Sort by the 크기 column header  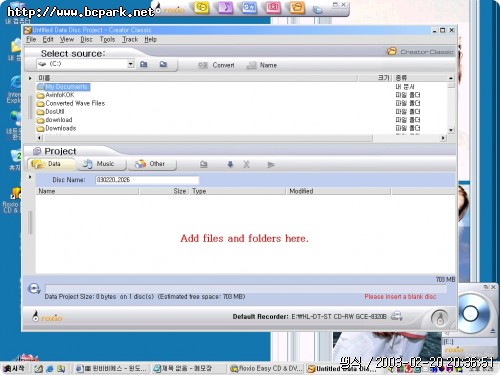click(375, 78)
